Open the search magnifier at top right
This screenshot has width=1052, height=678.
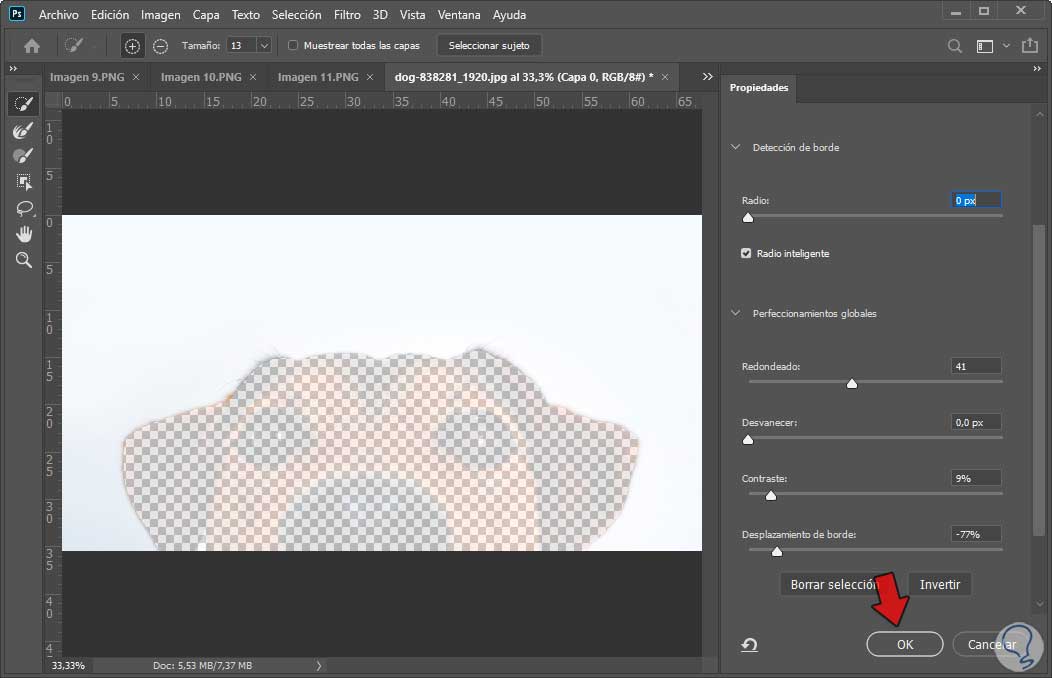(955, 46)
